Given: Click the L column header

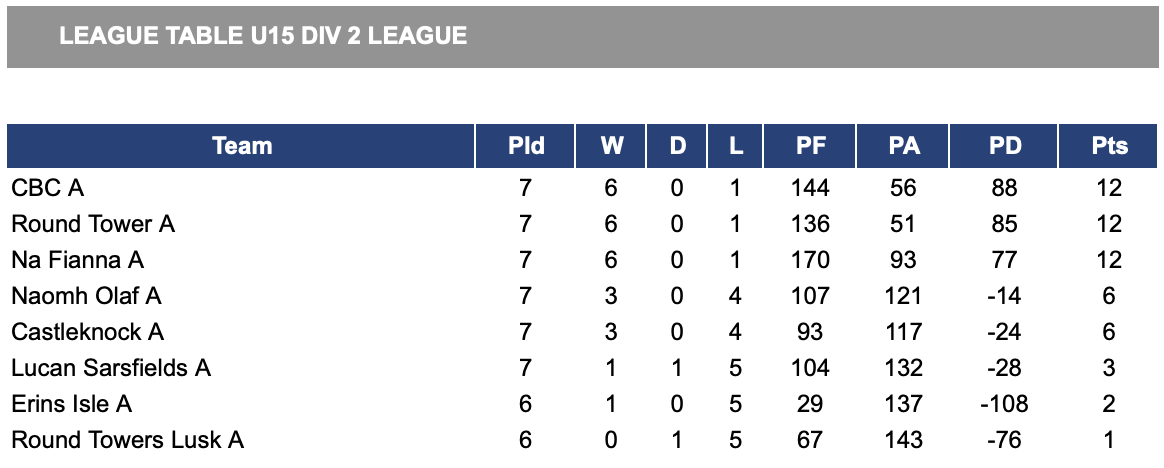Looking at the screenshot, I should click(x=736, y=146).
